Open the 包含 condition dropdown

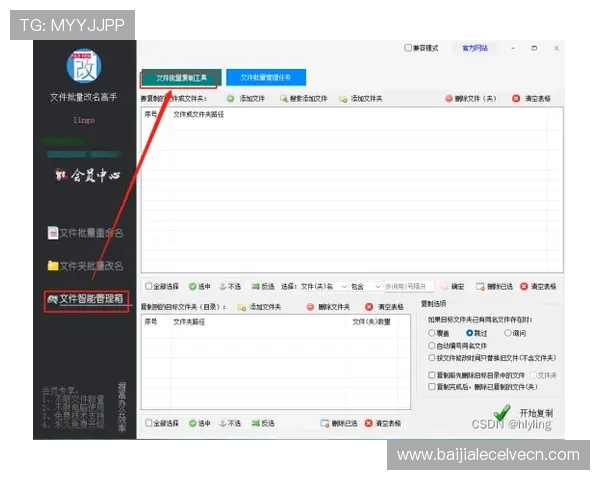pos(365,286)
